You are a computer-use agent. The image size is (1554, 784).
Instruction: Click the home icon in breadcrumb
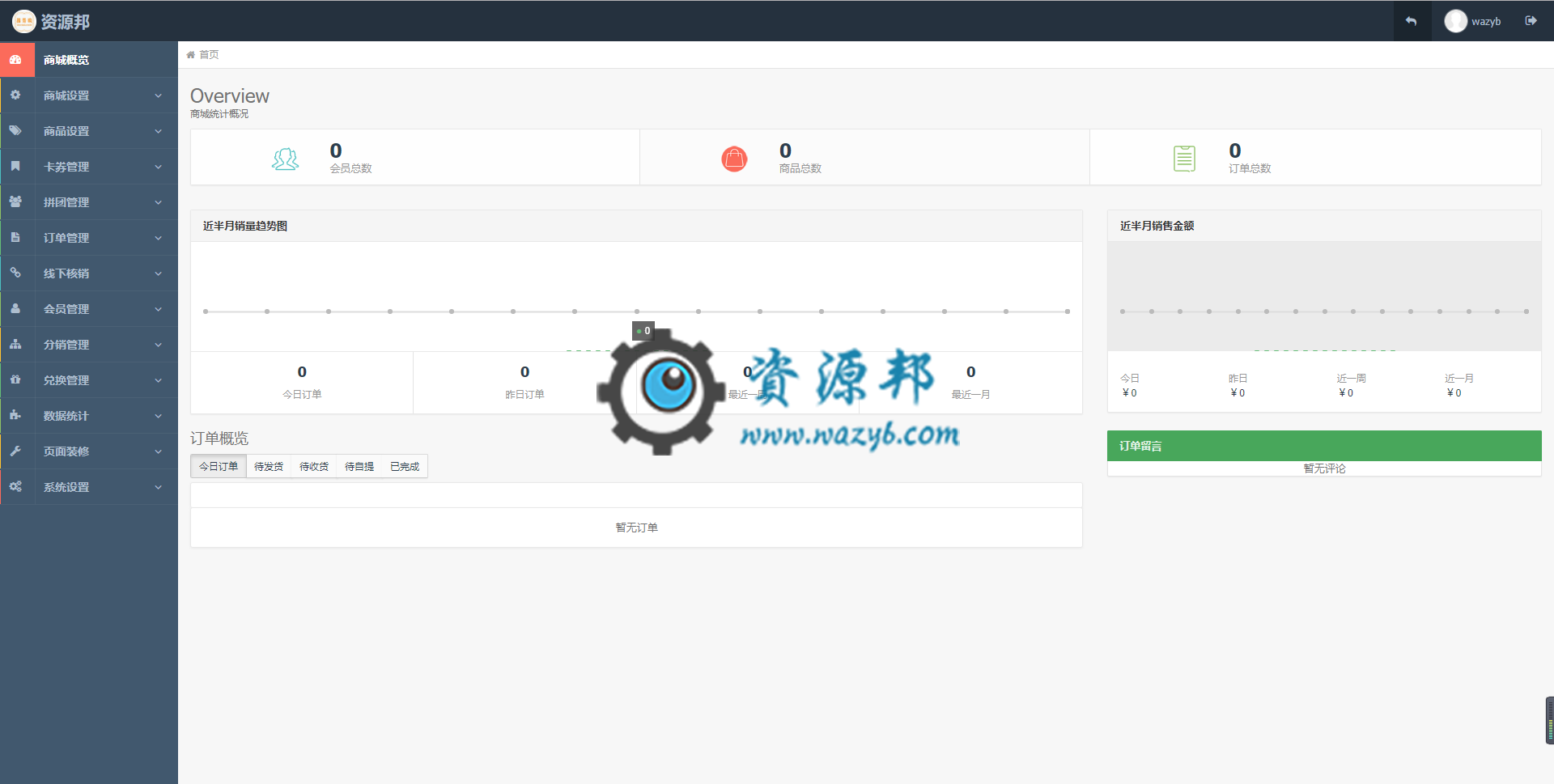point(190,55)
